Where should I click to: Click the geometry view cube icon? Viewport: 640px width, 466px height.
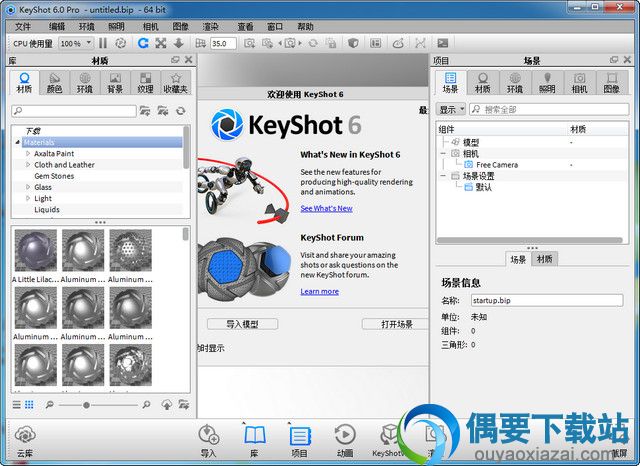coord(353,43)
